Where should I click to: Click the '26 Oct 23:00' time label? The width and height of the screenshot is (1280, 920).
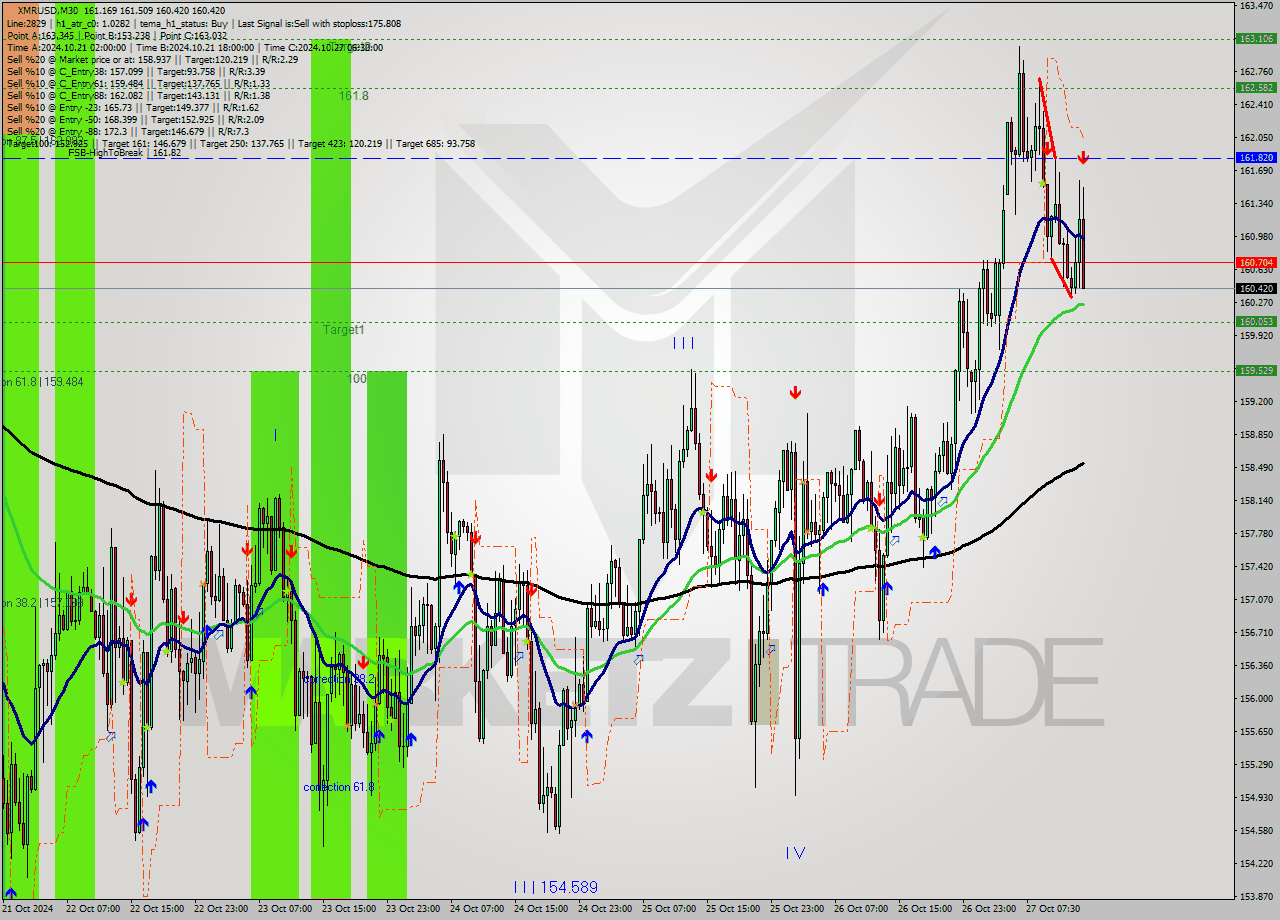(988, 910)
